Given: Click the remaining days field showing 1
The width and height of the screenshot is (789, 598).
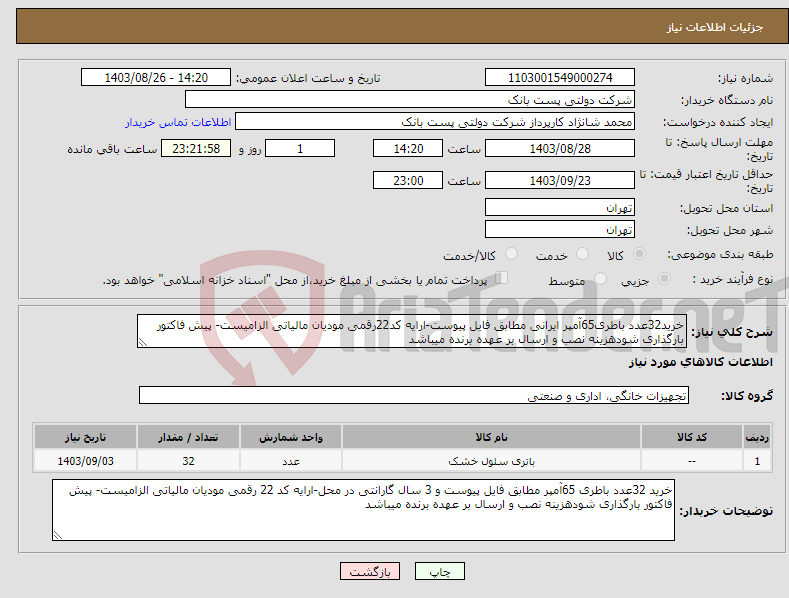Looking at the screenshot, I should pyautogui.click(x=300, y=148).
